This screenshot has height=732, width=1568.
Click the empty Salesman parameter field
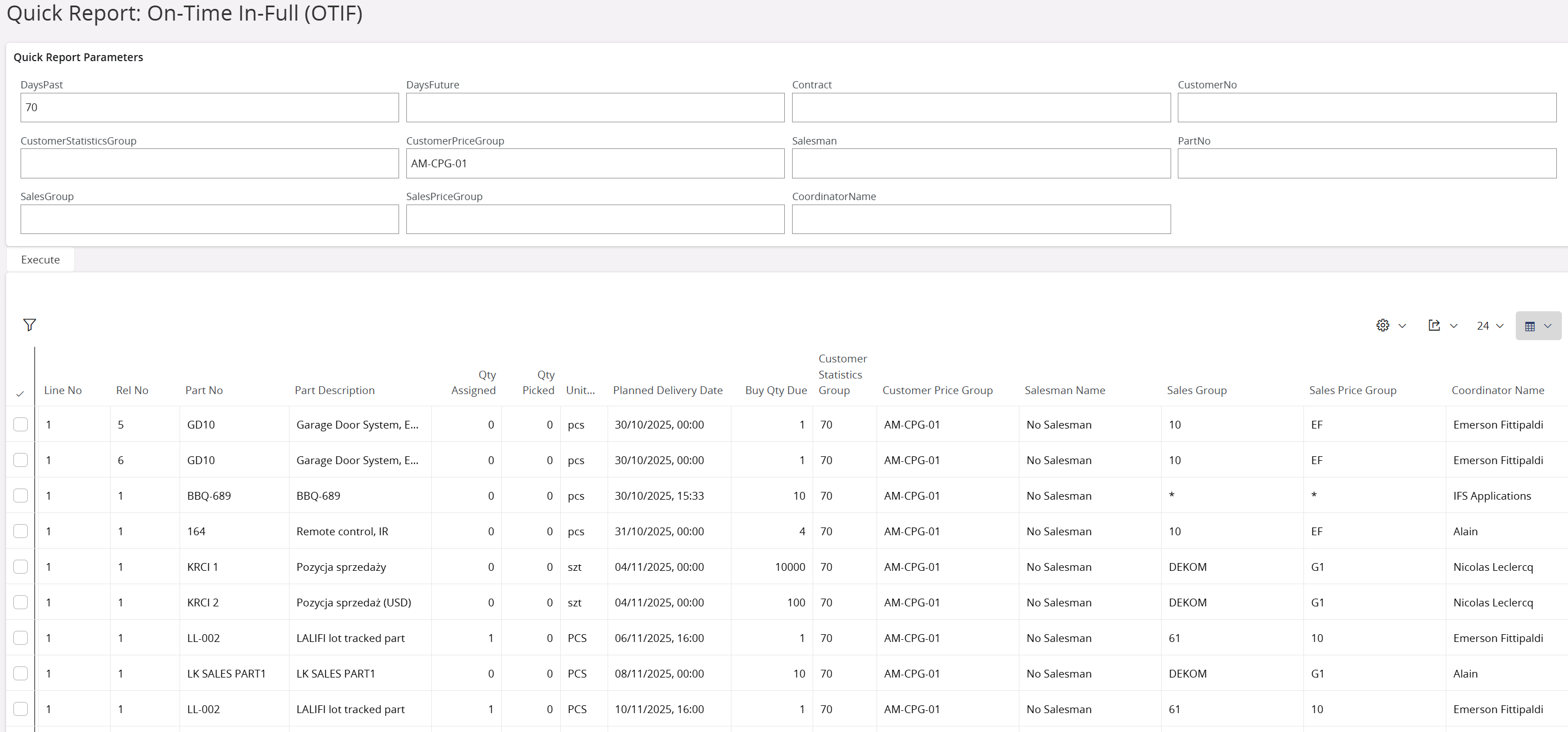(980, 163)
